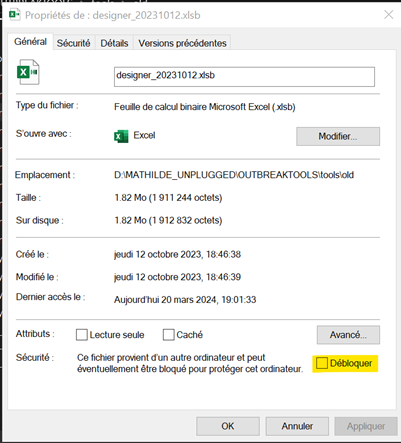Click the "Lecture seule" label text
This screenshot has width=401, height=443.
[x=117, y=335]
